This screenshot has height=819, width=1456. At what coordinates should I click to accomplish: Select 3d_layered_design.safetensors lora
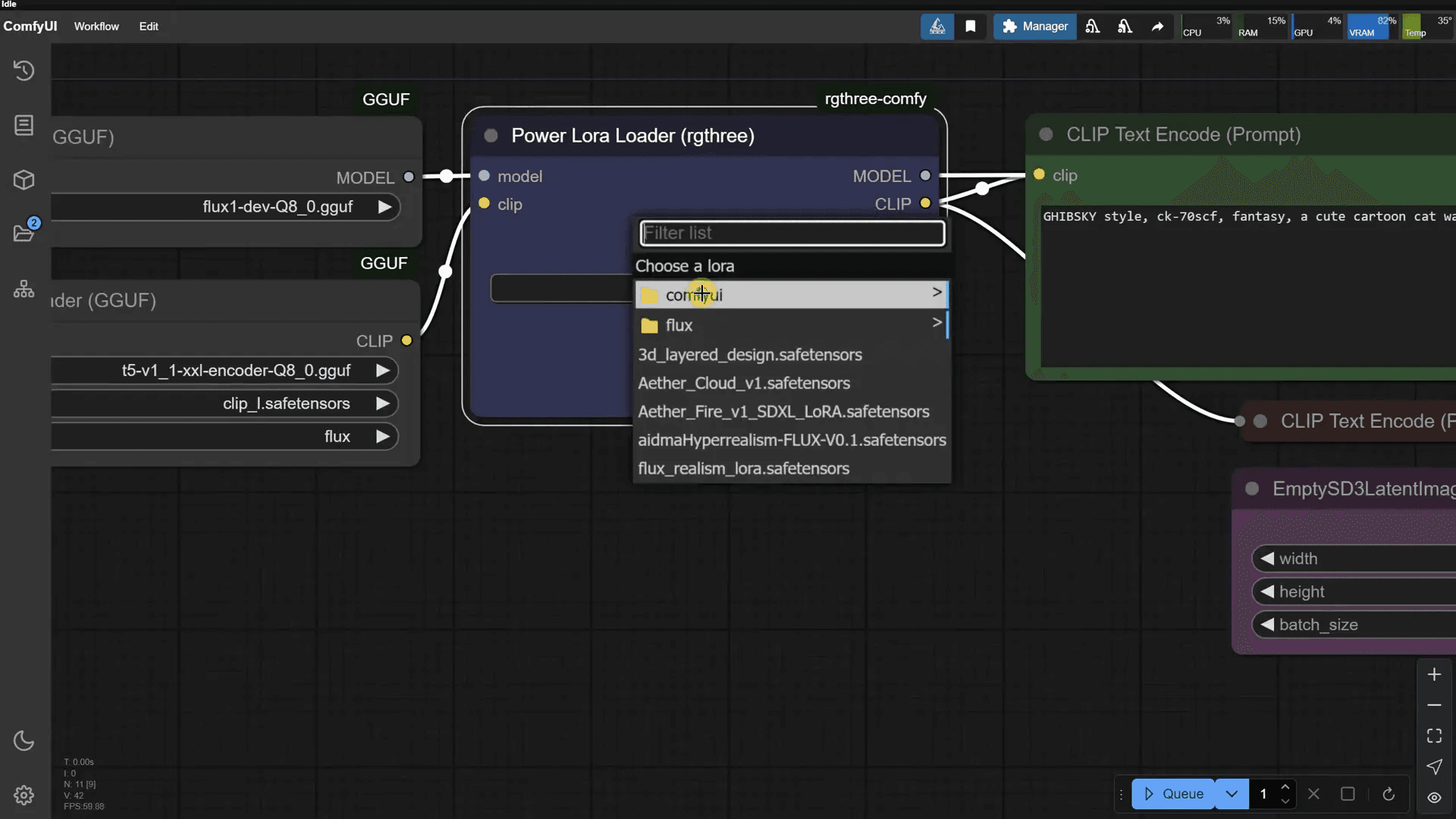pyautogui.click(x=792, y=355)
